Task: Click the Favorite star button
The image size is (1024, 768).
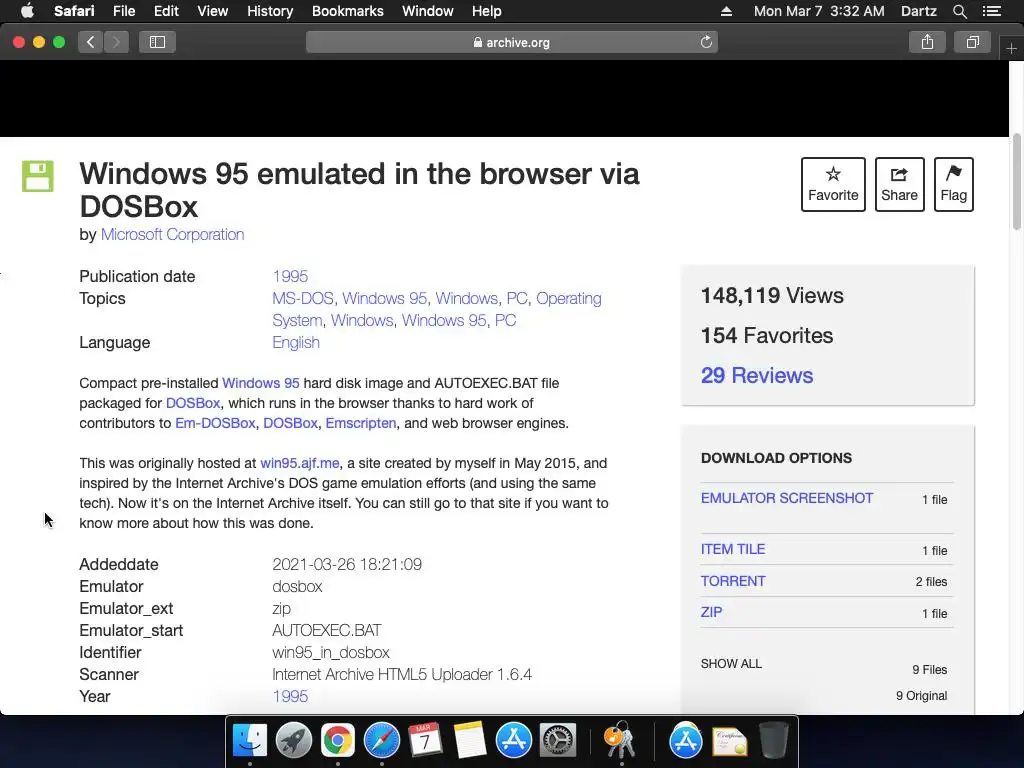Action: tap(833, 184)
